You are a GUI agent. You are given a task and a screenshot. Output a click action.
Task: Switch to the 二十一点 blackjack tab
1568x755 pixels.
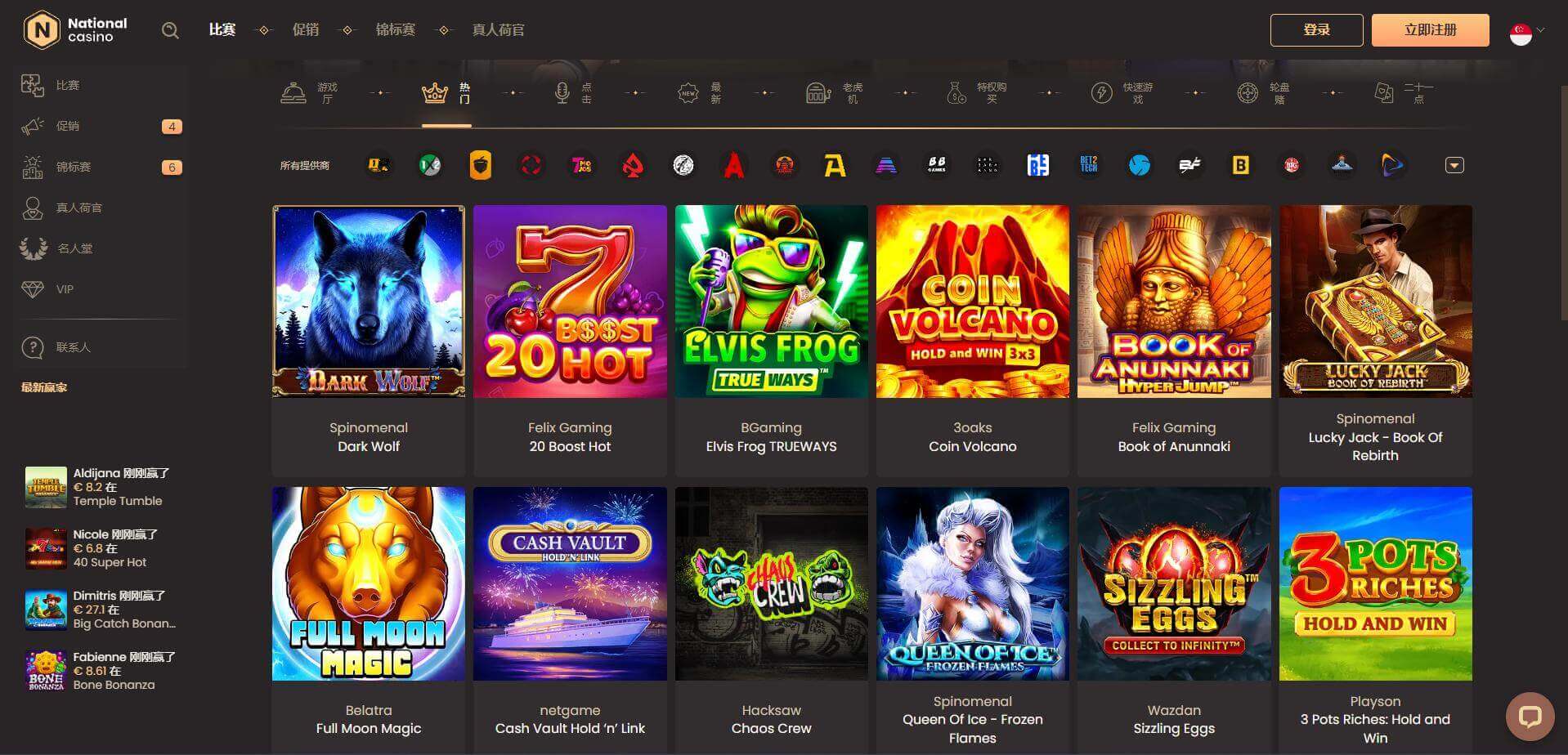[1404, 93]
